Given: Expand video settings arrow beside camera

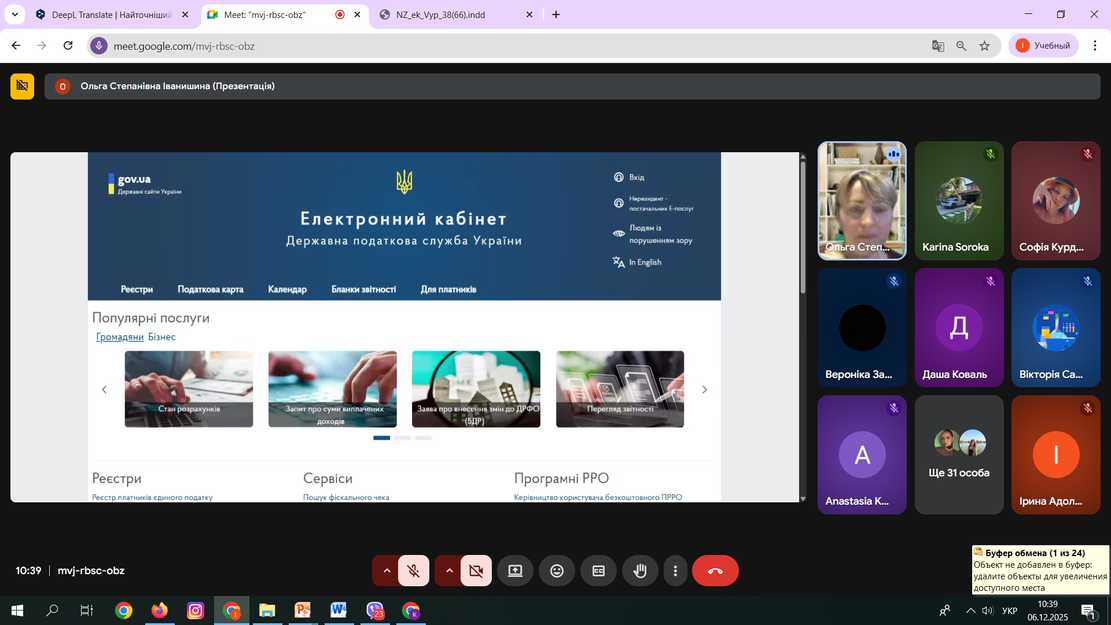Looking at the screenshot, I should tap(449, 571).
